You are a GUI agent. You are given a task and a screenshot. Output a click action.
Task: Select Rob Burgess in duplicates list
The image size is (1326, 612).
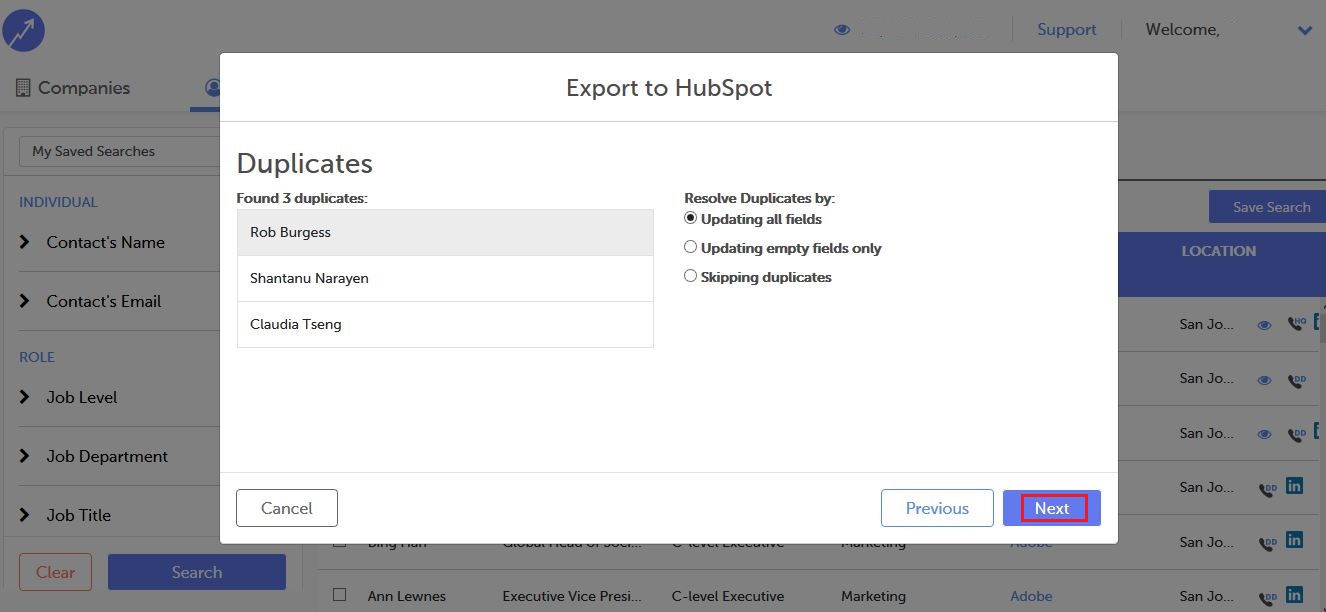[445, 232]
